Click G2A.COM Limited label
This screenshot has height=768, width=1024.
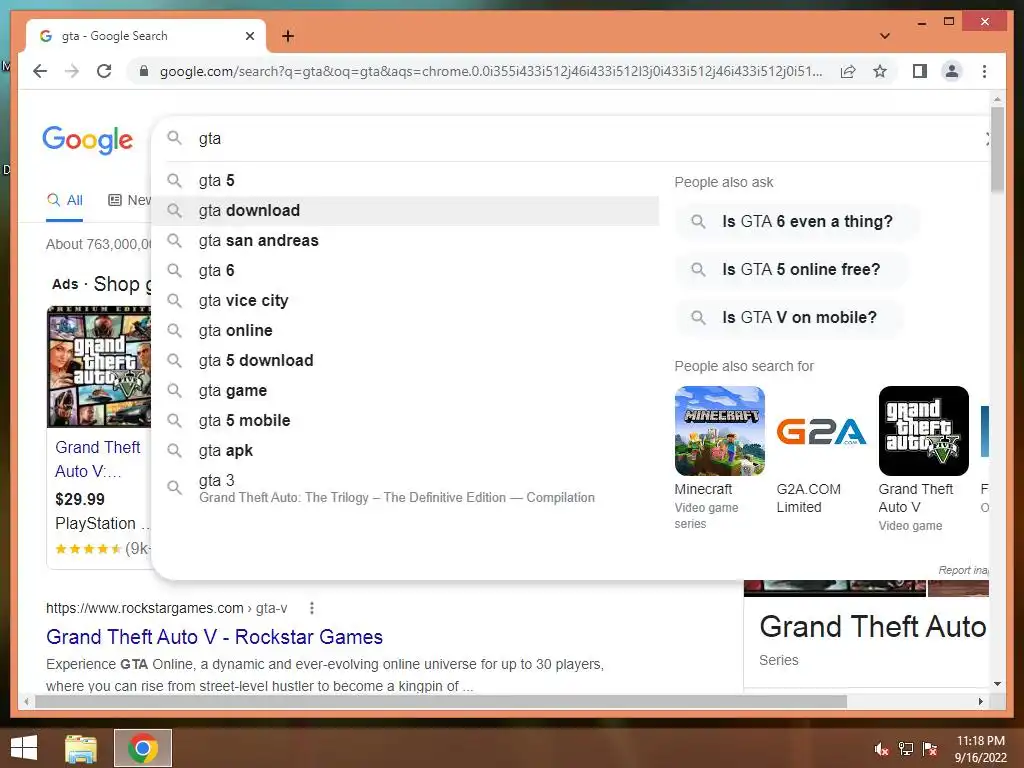pos(808,498)
